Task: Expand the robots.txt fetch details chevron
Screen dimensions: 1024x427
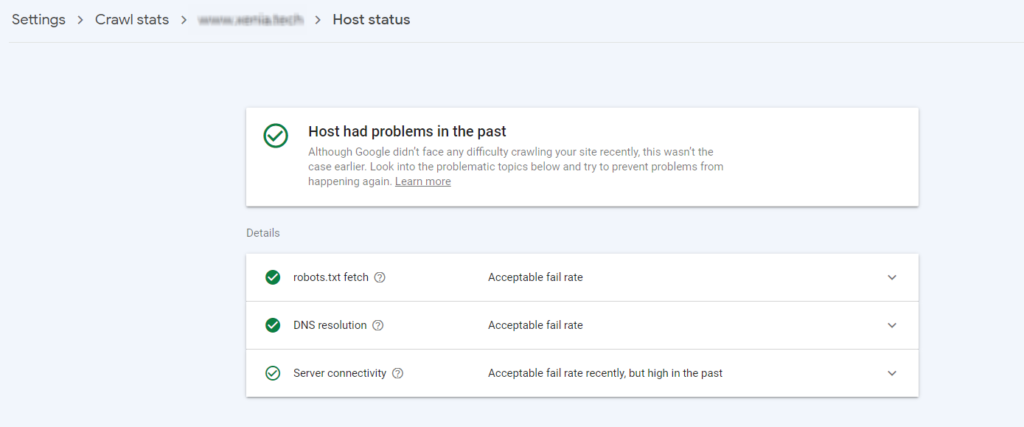Action: (892, 277)
